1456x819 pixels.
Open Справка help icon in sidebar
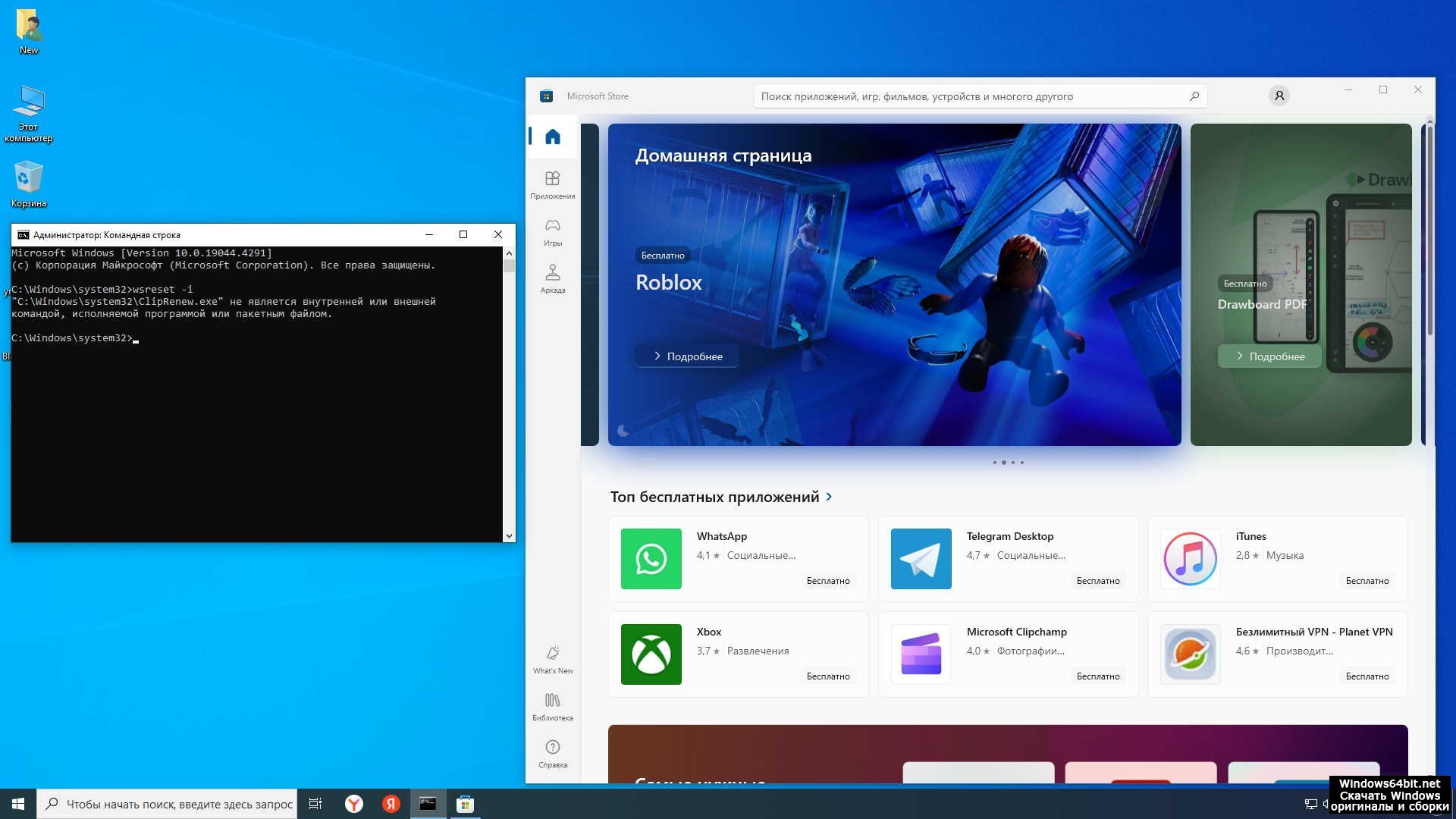(x=552, y=753)
